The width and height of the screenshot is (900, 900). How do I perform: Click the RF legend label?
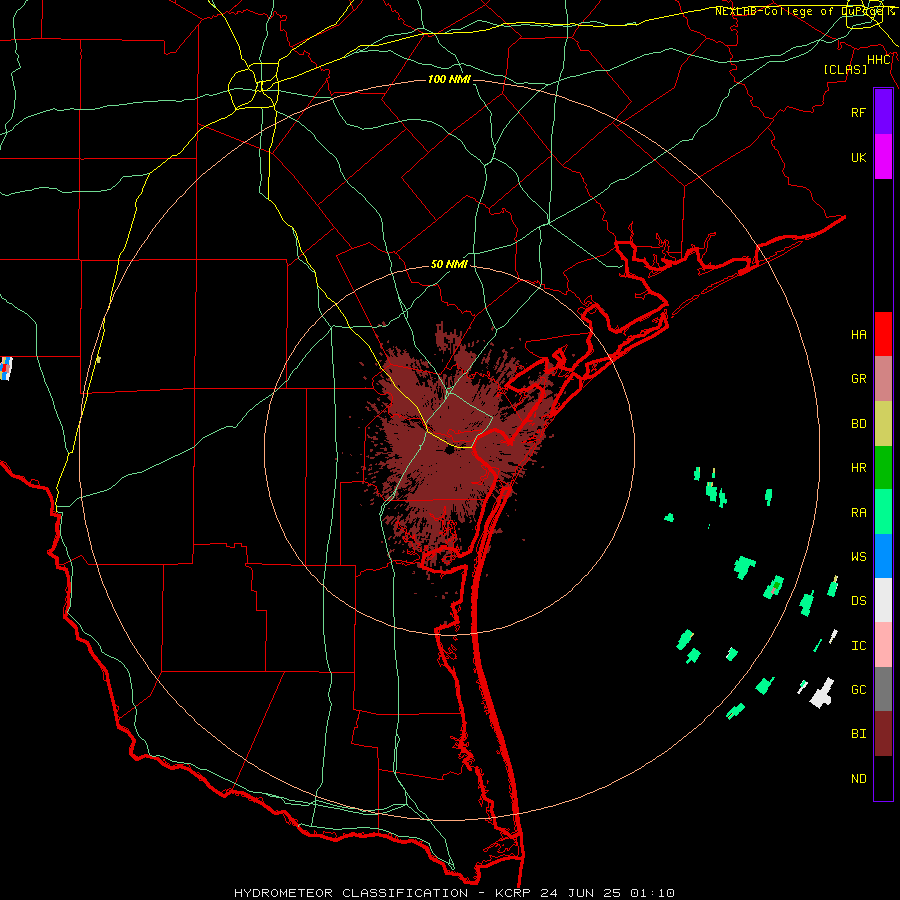(x=858, y=112)
